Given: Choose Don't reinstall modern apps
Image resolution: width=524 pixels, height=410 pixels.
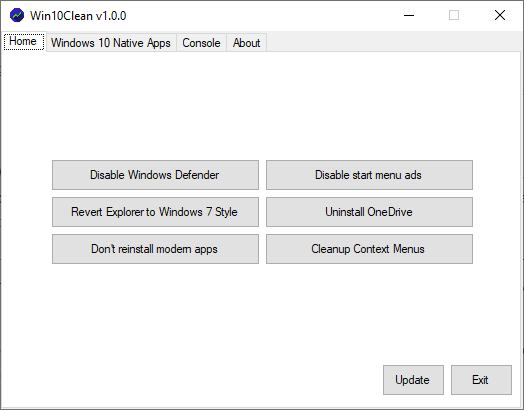Looking at the screenshot, I should pos(155,249).
